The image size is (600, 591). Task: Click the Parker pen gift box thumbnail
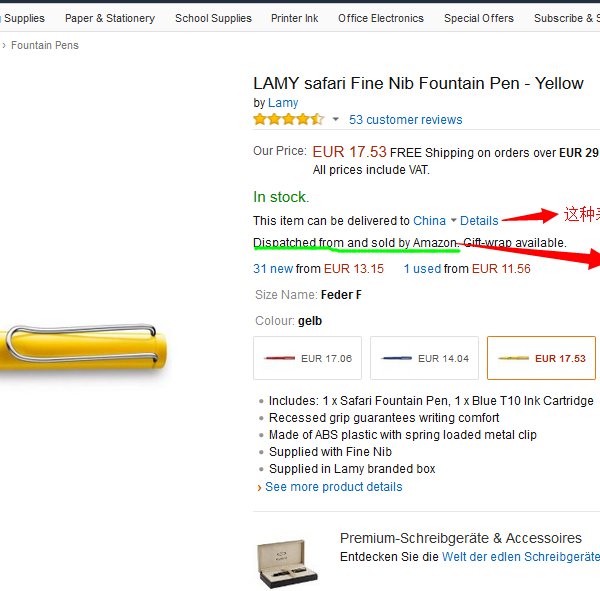pyautogui.click(x=287, y=562)
